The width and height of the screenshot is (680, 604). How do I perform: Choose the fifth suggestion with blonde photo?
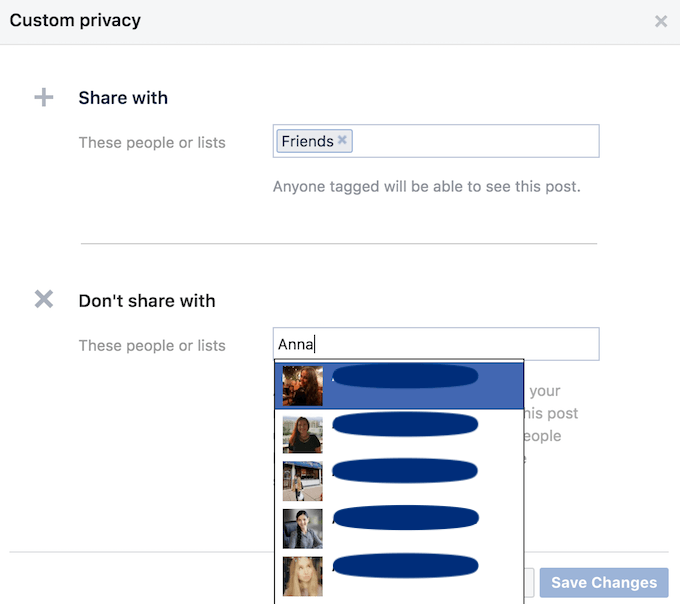(x=399, y=576)
